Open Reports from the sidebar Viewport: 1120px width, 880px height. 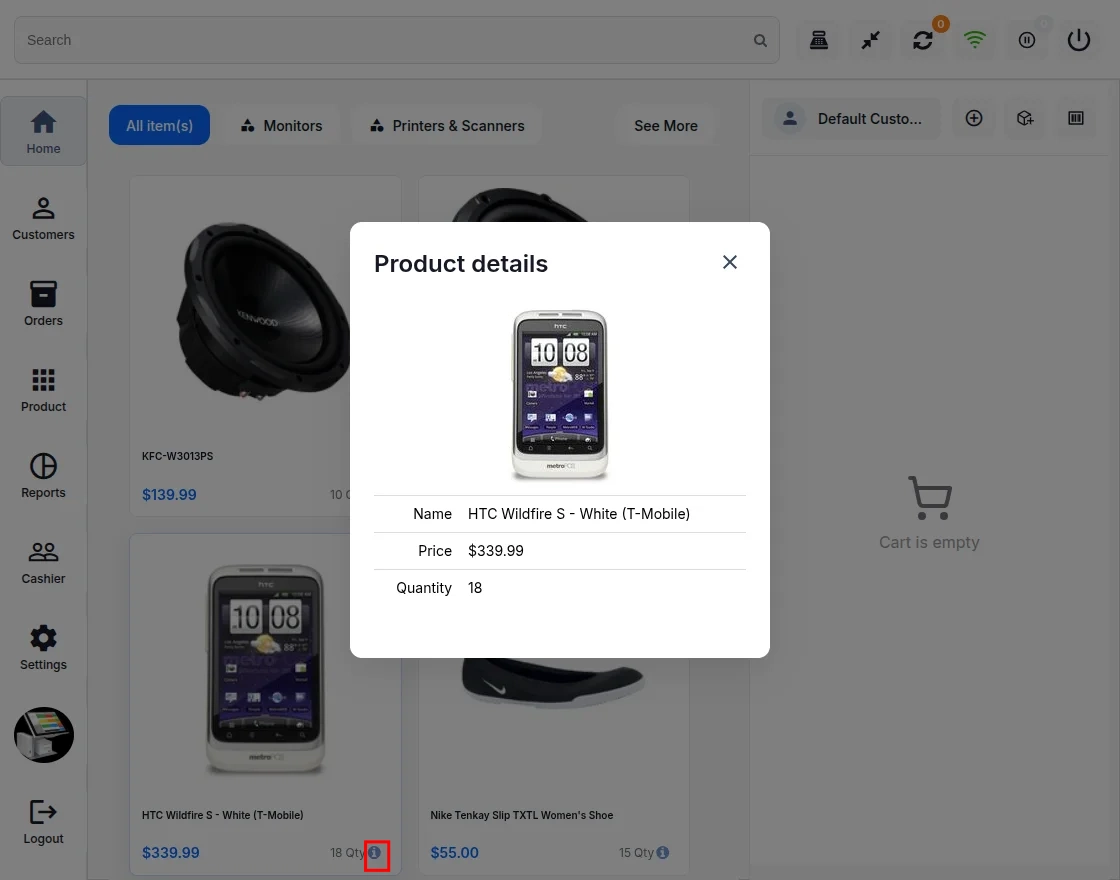[44, 476]
